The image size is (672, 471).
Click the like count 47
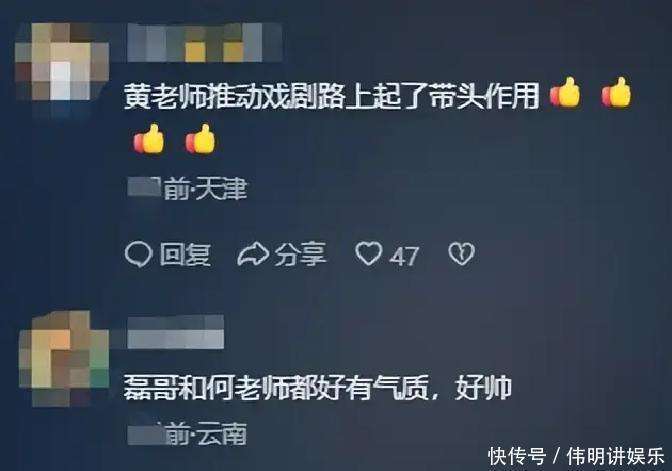[x=403, y=256]
